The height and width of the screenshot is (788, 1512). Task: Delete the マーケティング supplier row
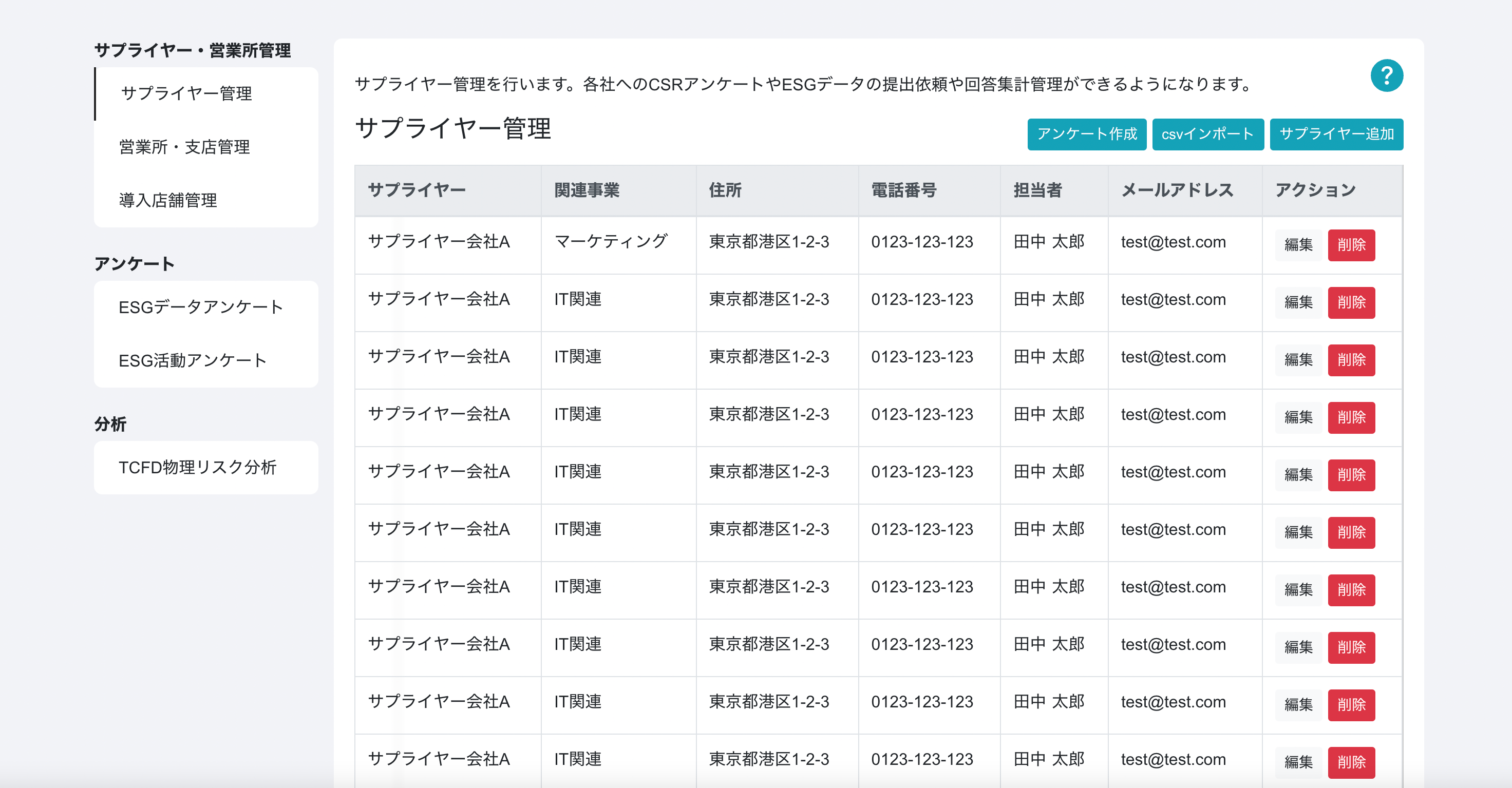coord(1351,245)
